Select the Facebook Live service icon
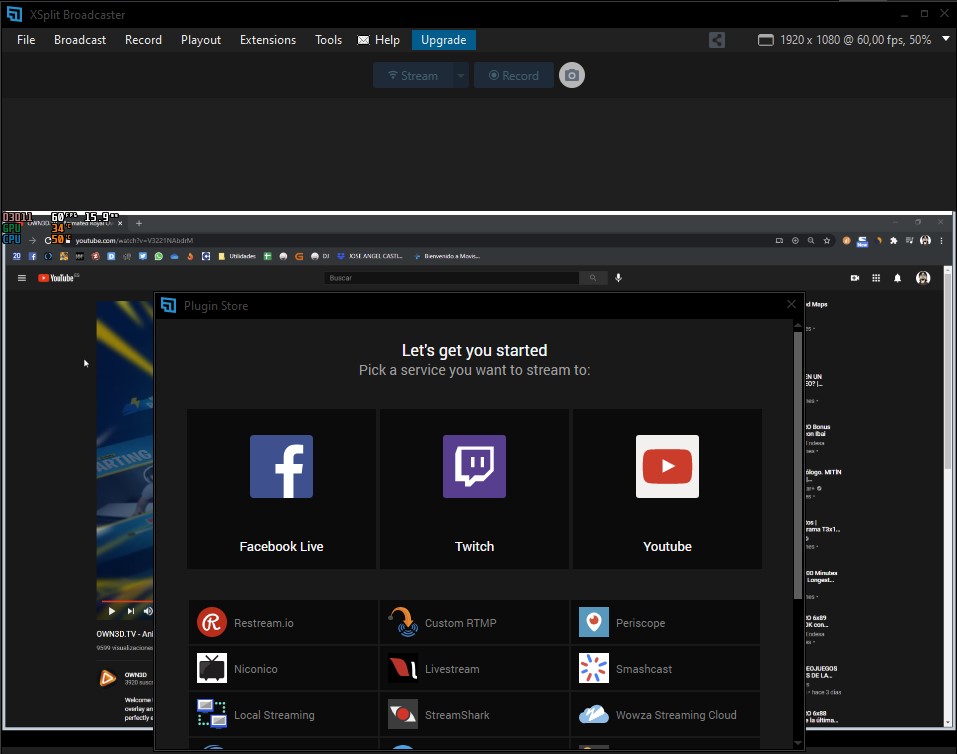The height and width of the screenshot is (754, 957). (281, 467)
